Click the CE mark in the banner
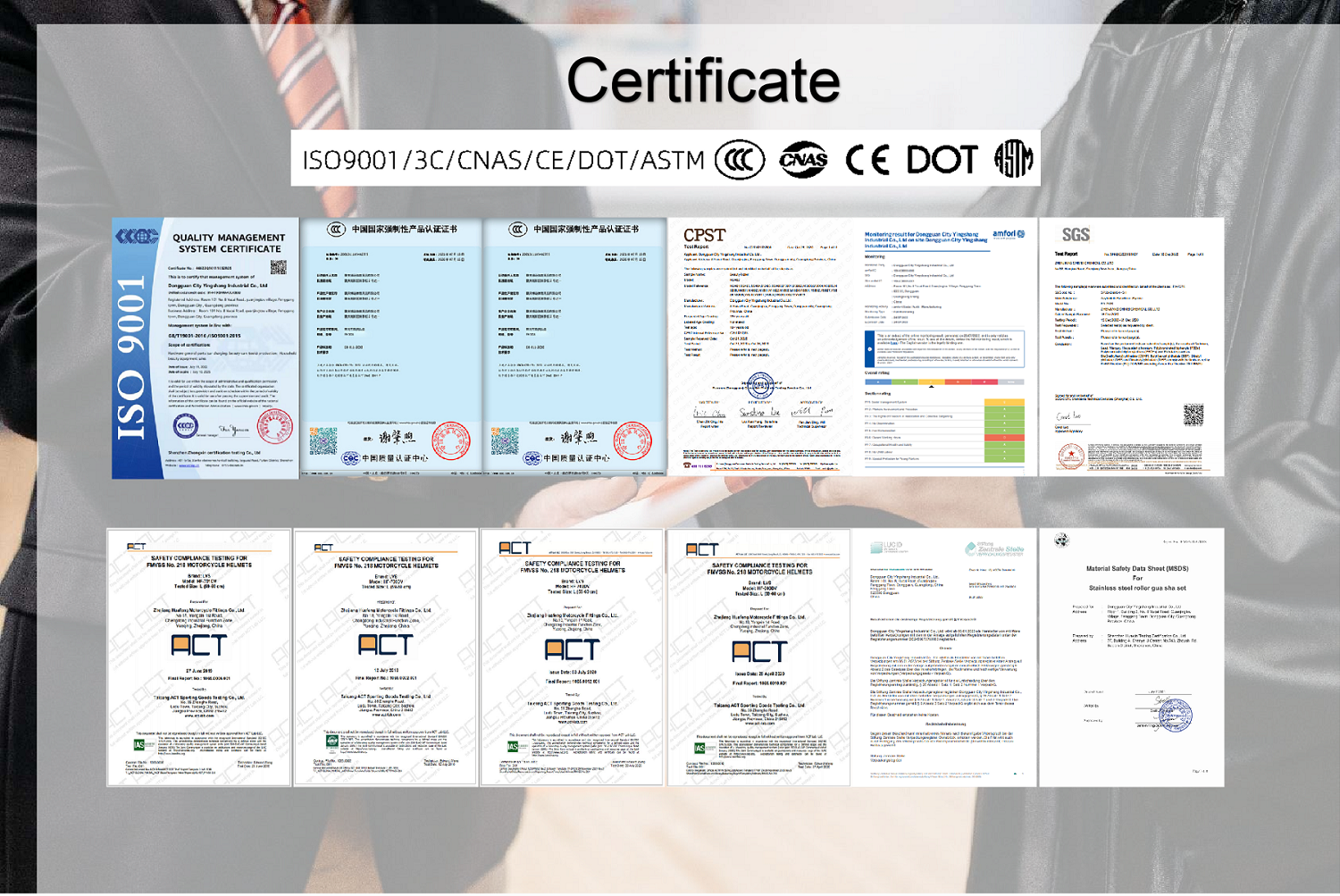1340x896 pixels. (867, 160)
